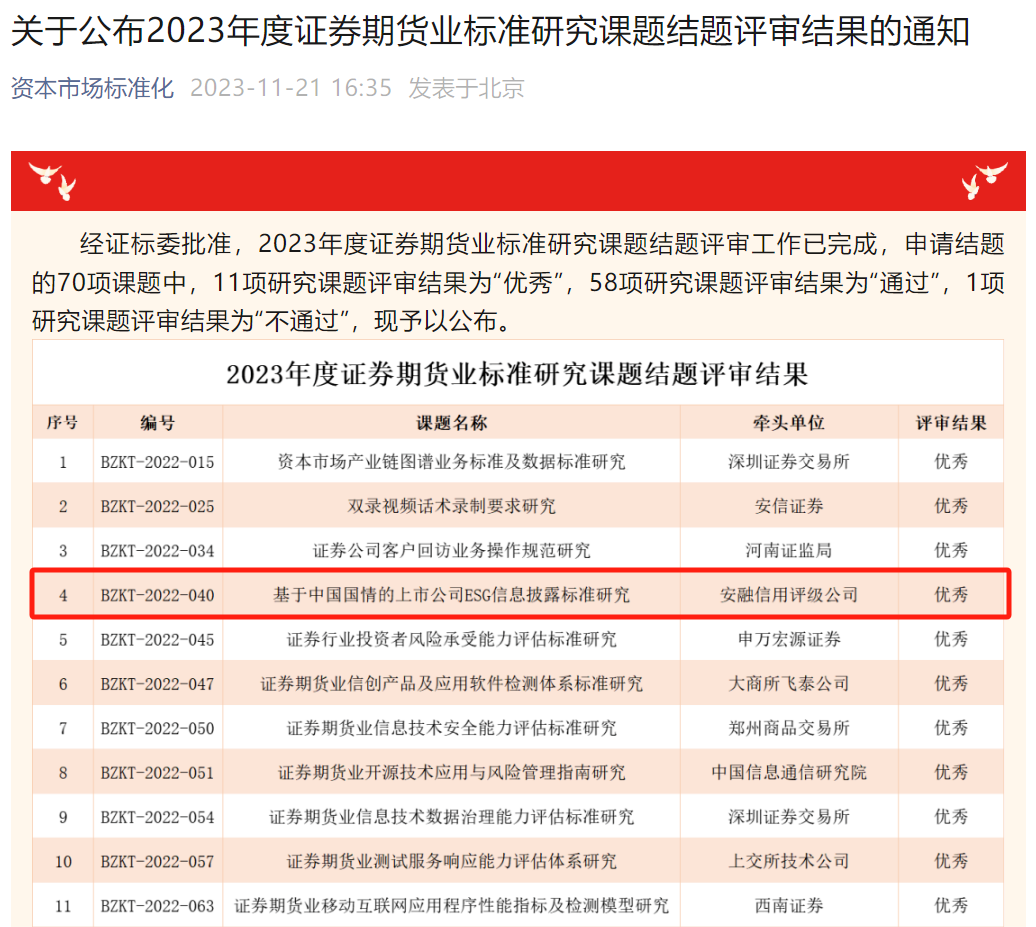
Task: Select topic 证券期货业信息技术安全能力评估标准研究
Action: [451, 727]
